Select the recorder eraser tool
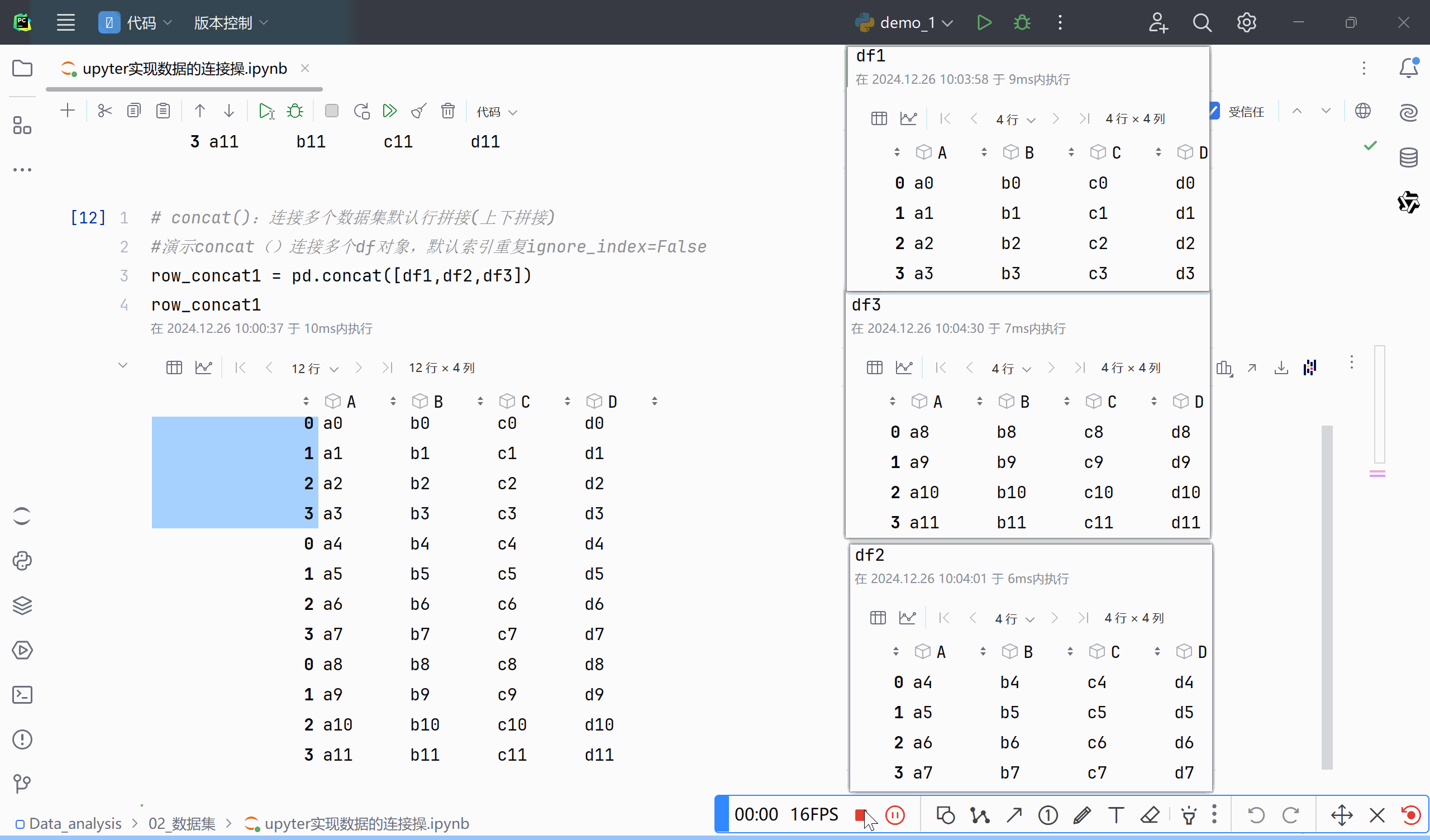The width and height of the screenshot is (1430, 840). 1150,815
